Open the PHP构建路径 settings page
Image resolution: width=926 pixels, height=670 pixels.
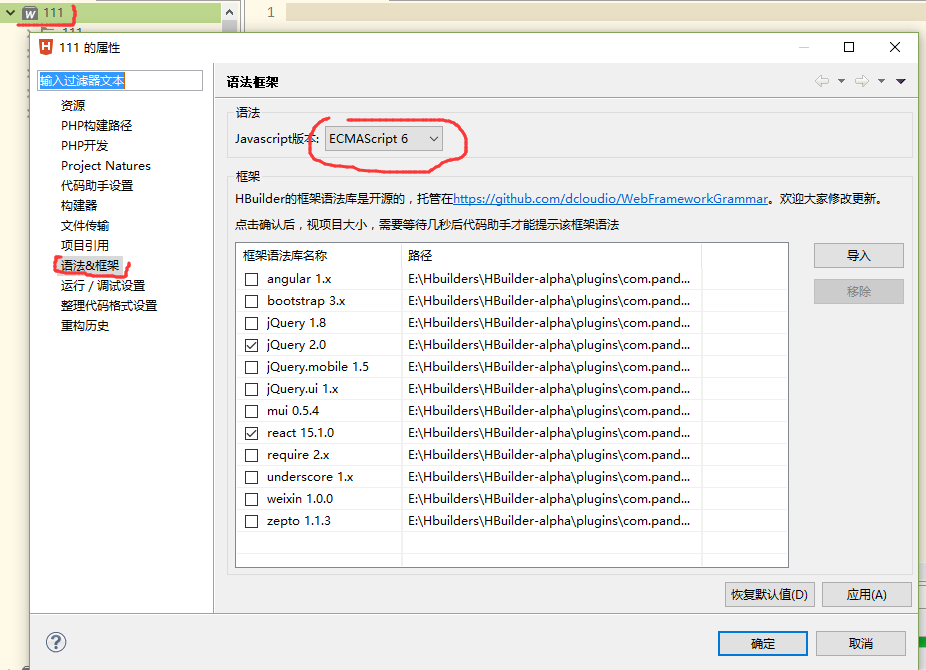point(96,125)
